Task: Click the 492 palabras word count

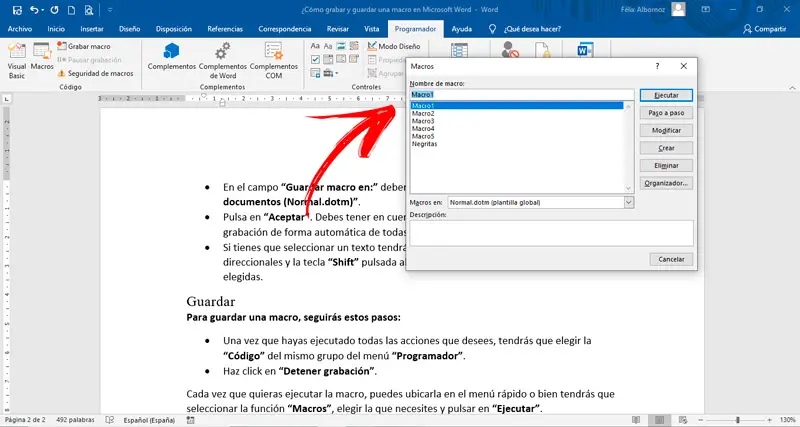Action: 77,420
